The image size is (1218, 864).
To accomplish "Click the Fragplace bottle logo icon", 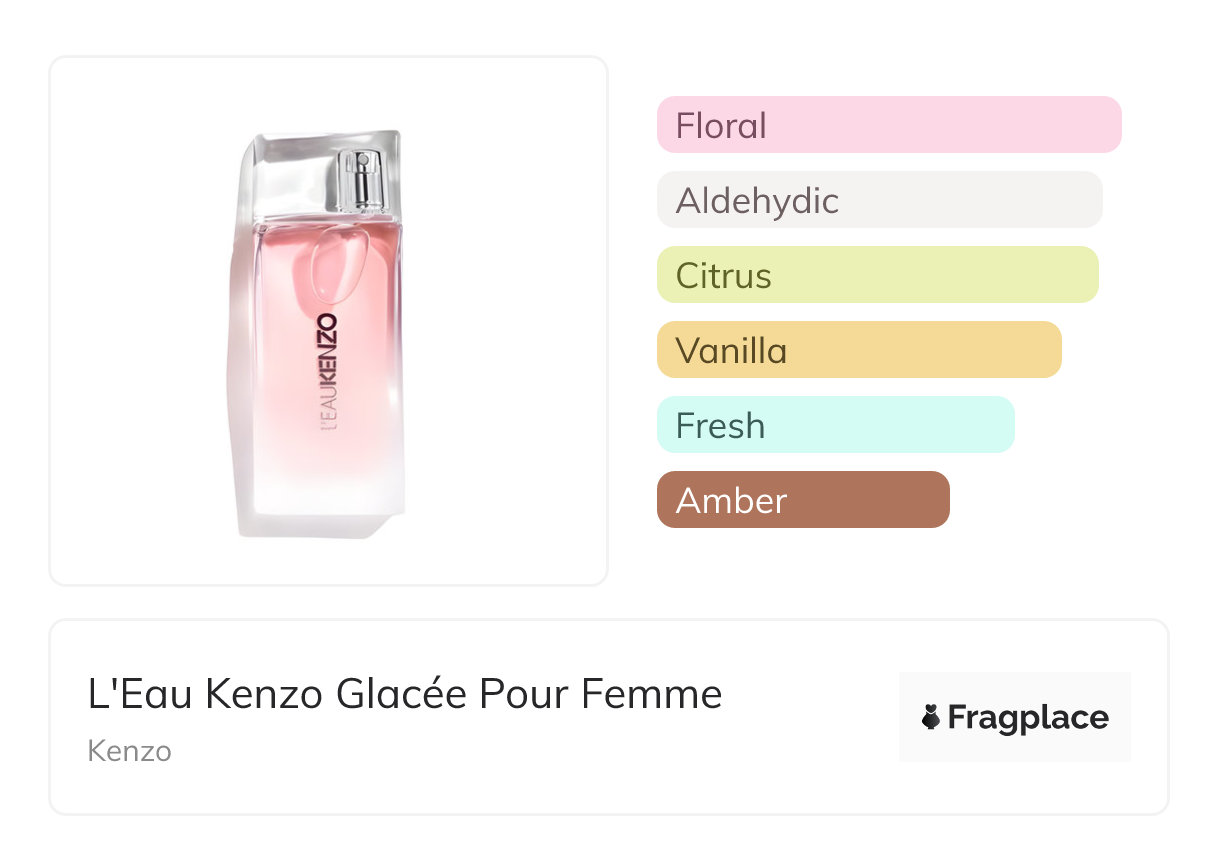I will click(x=931, y=717).
